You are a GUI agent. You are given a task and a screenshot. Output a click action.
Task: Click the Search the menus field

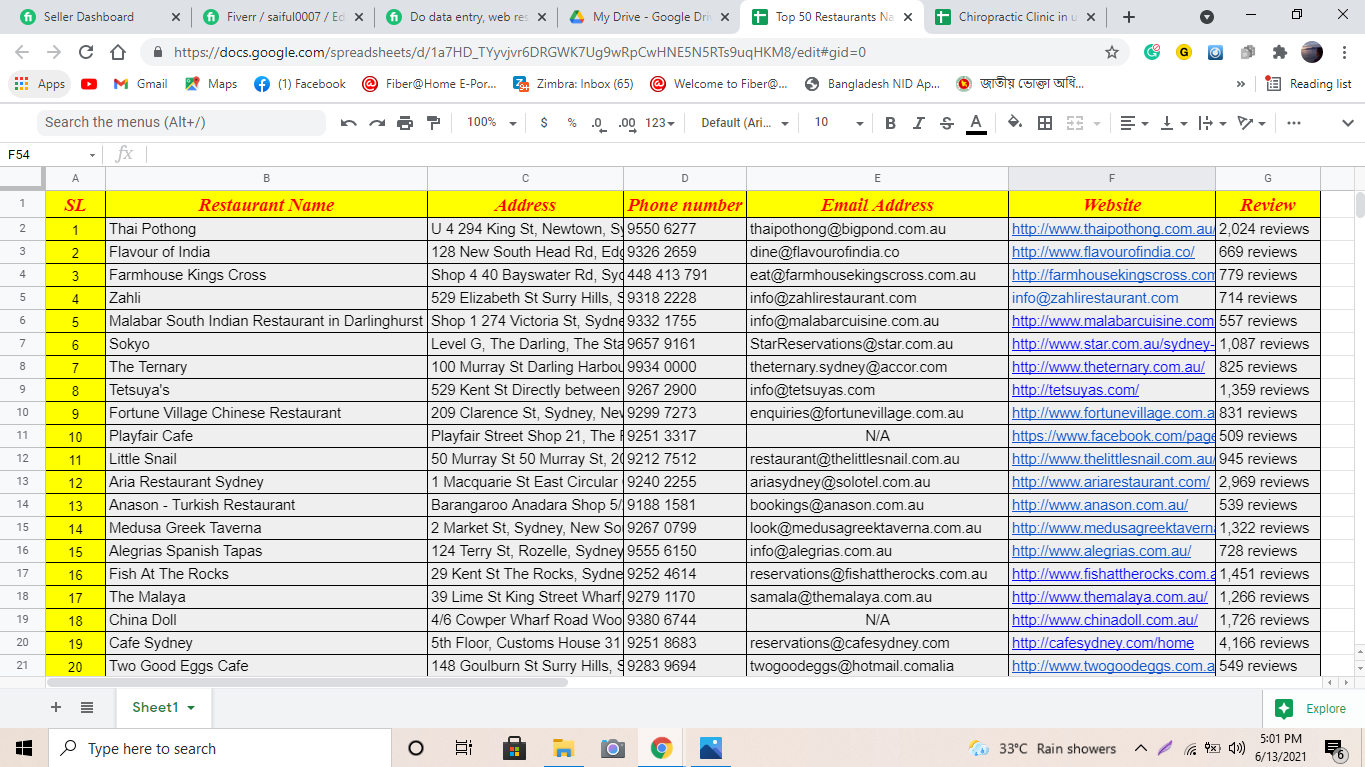click(x=180, y=122)
